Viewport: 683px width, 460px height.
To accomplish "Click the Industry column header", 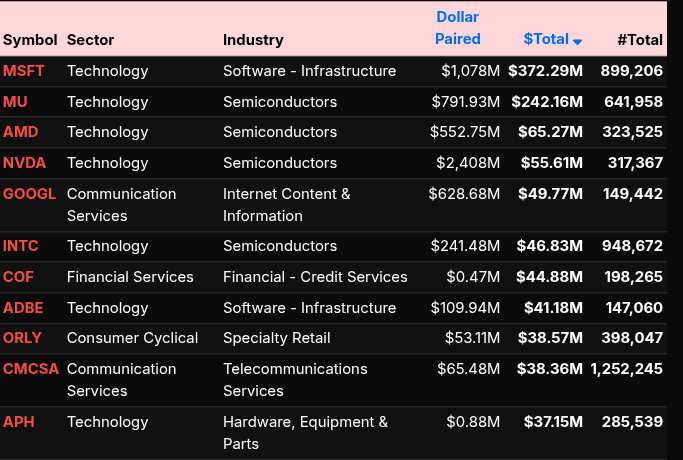I will point(253,40).
